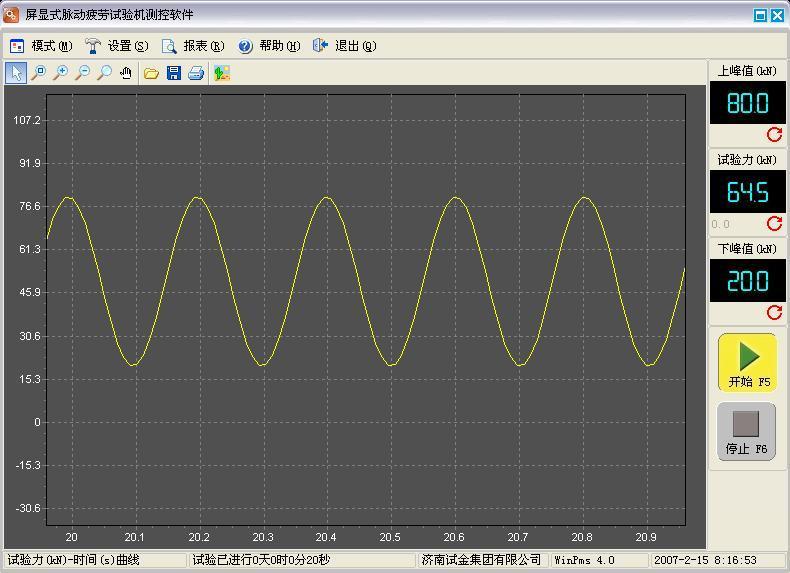Viewport: 790px width, 573px height.
Task: Select the hand pan tool
Action: click(x=126, y=73)
